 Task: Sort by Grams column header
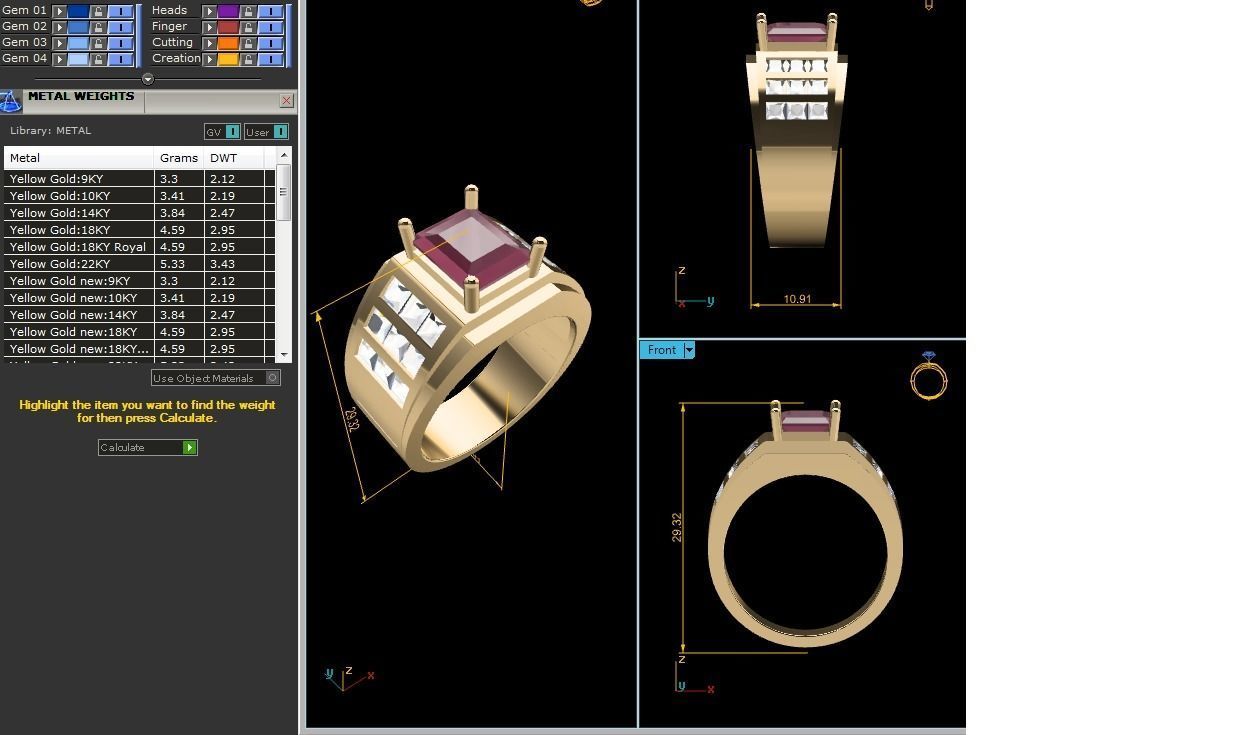pyautogui.click(x=179, y=158)
